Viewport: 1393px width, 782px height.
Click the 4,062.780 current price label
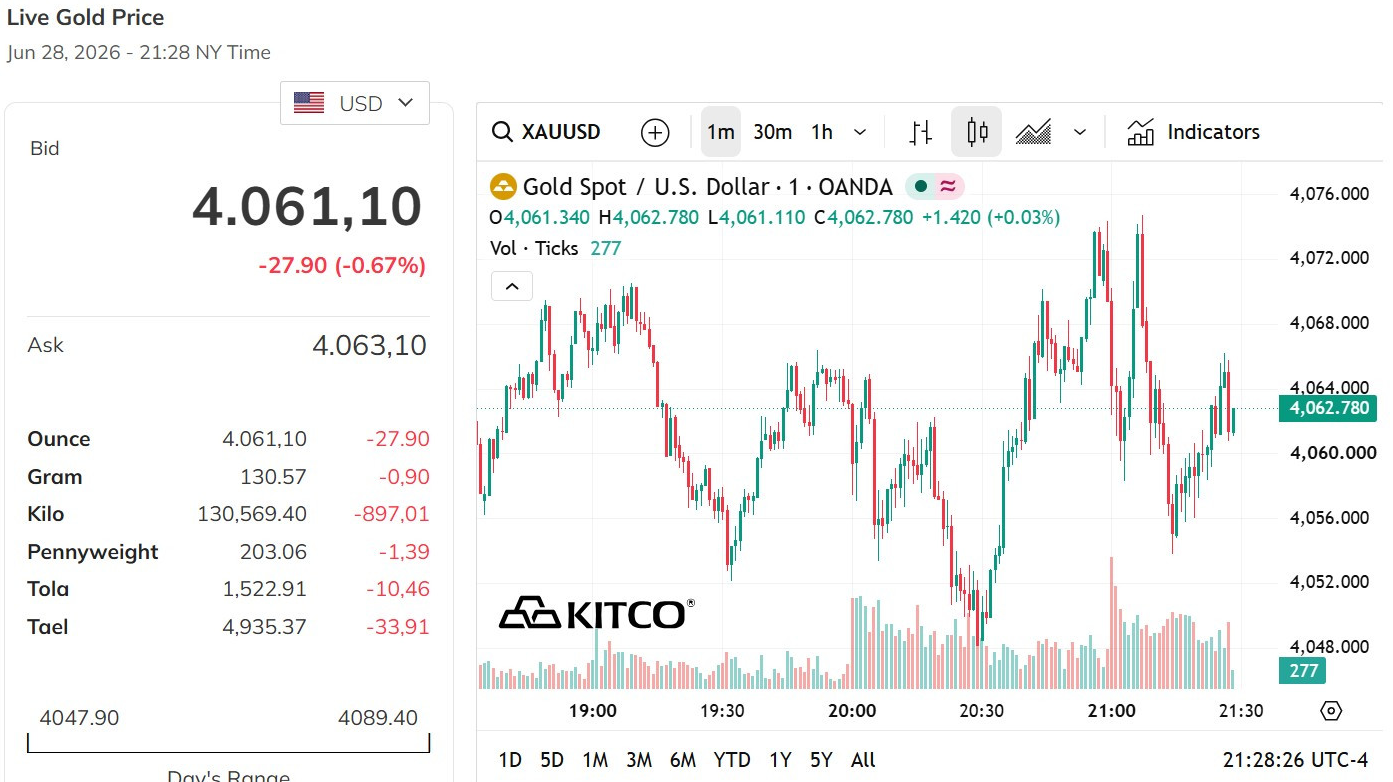point(1330,408)
